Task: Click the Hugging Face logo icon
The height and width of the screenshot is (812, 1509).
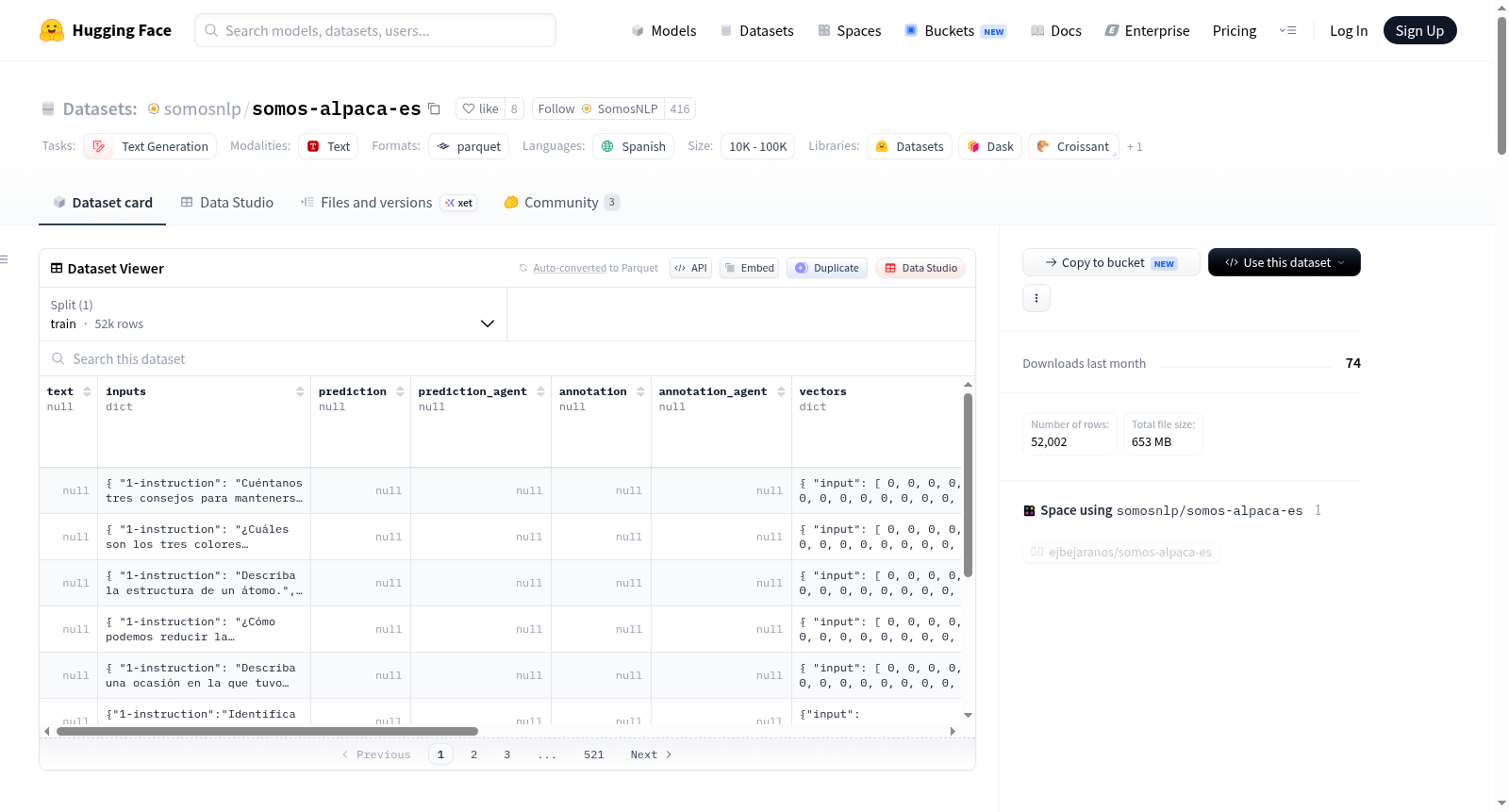Action: (52, 30)
